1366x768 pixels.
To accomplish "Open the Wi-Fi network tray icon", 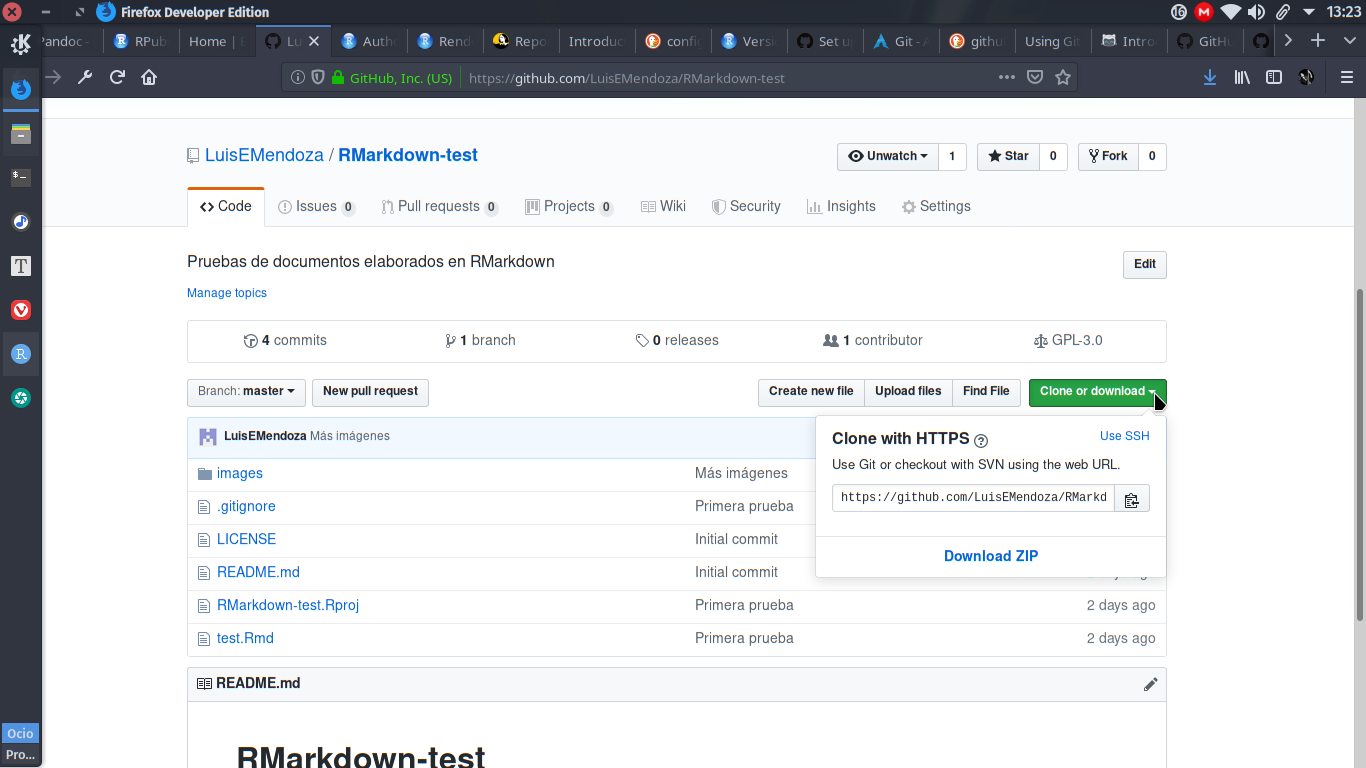I will (1230, 12).
